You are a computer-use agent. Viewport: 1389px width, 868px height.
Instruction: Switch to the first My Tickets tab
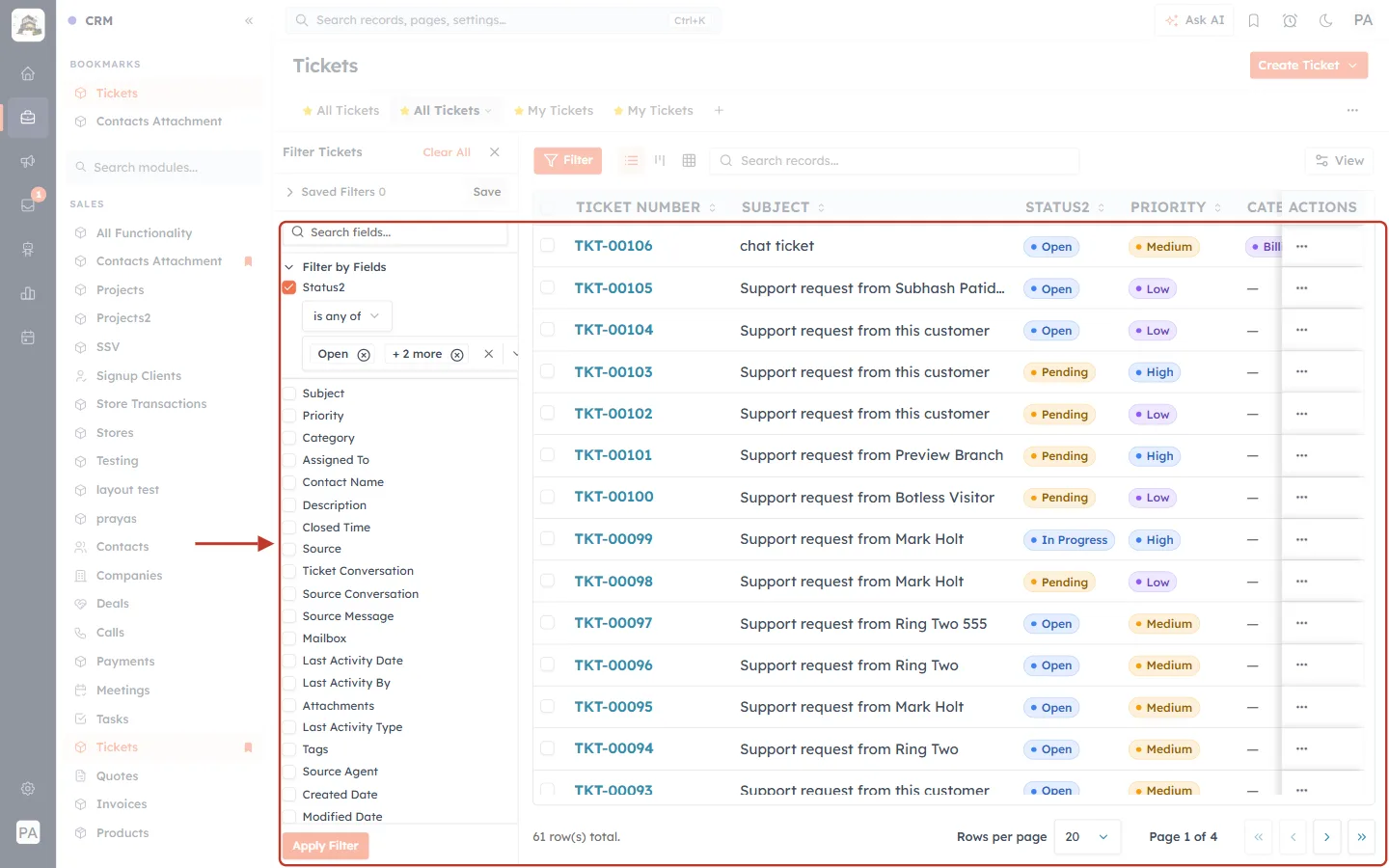[554, 111]
